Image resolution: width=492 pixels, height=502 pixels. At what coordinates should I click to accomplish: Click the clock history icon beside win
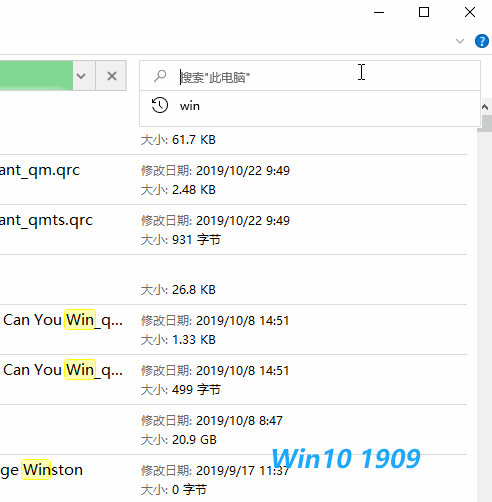tap(160, 105)
